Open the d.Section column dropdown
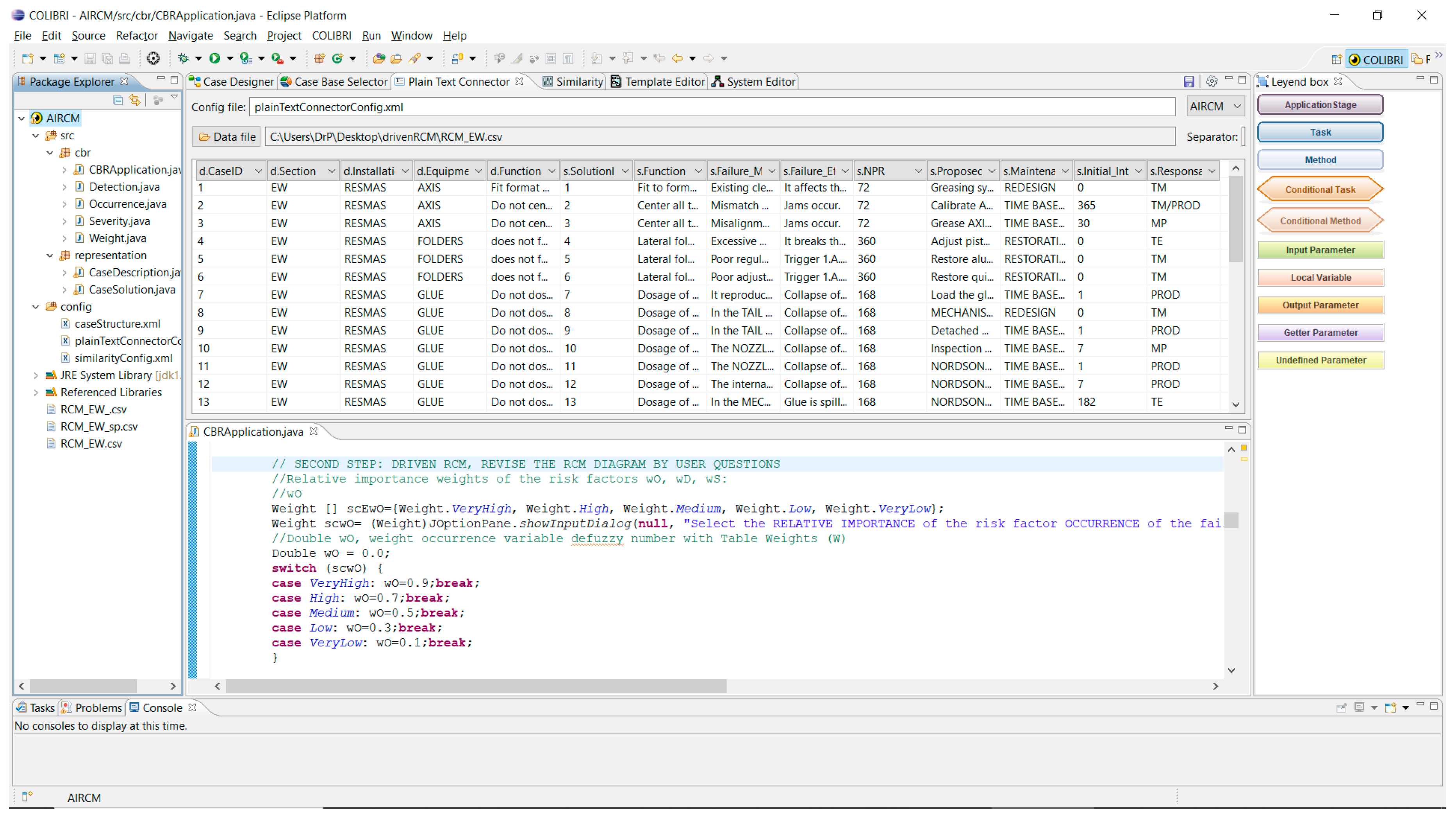This screenshot has height=819, width=1456. click(331, 171)
